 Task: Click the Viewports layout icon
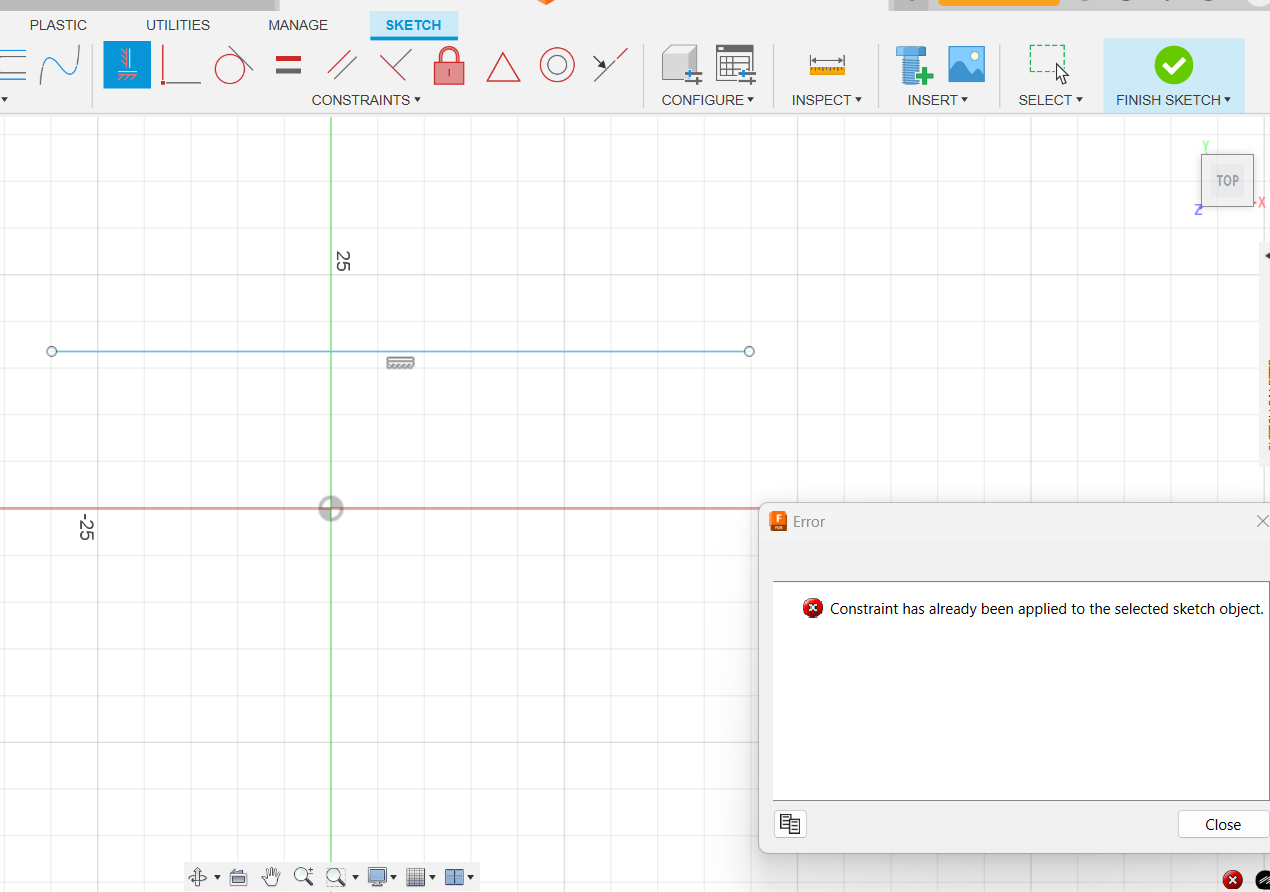click(454, 877)
